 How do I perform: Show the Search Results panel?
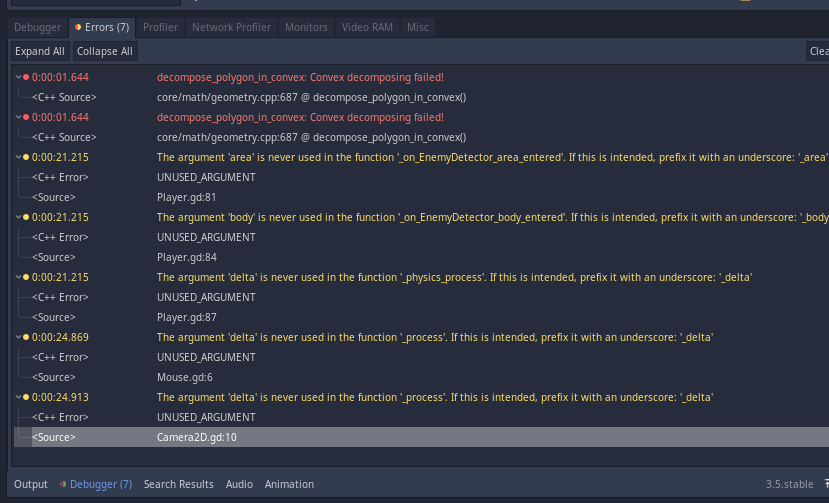(179, 484)
